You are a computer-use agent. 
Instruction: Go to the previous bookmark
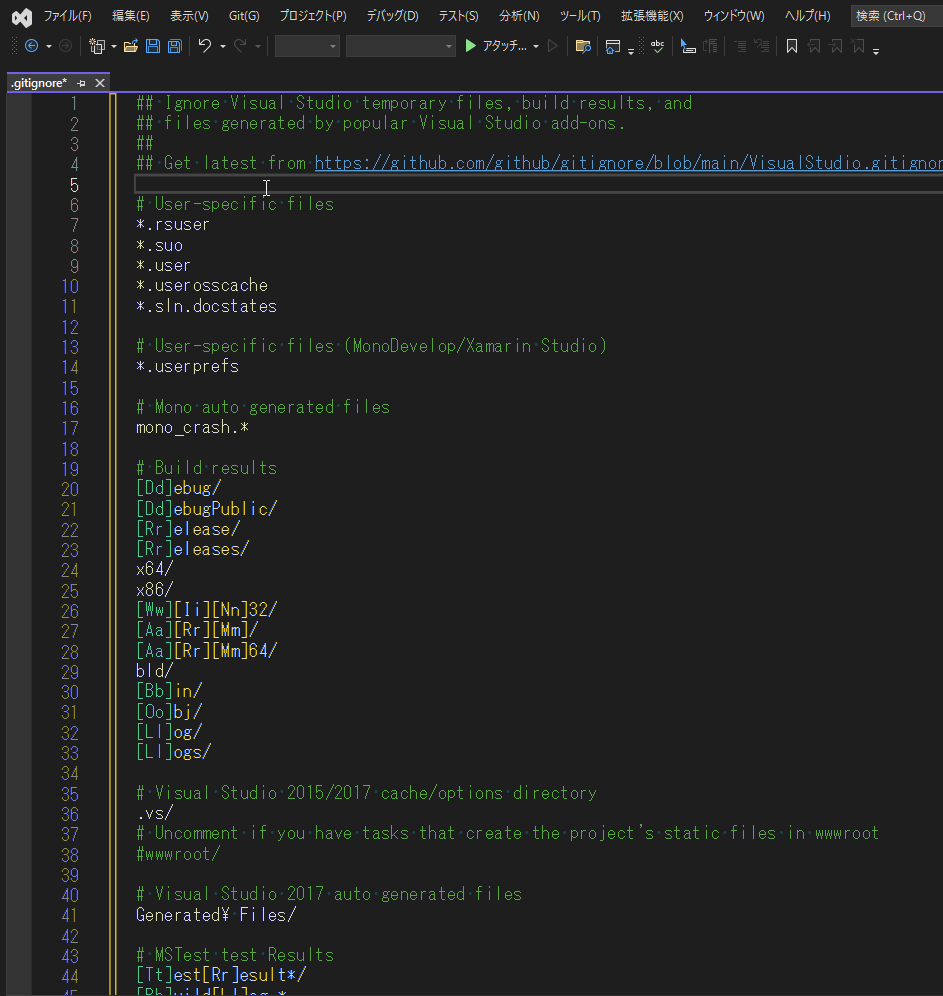(814, 46)
